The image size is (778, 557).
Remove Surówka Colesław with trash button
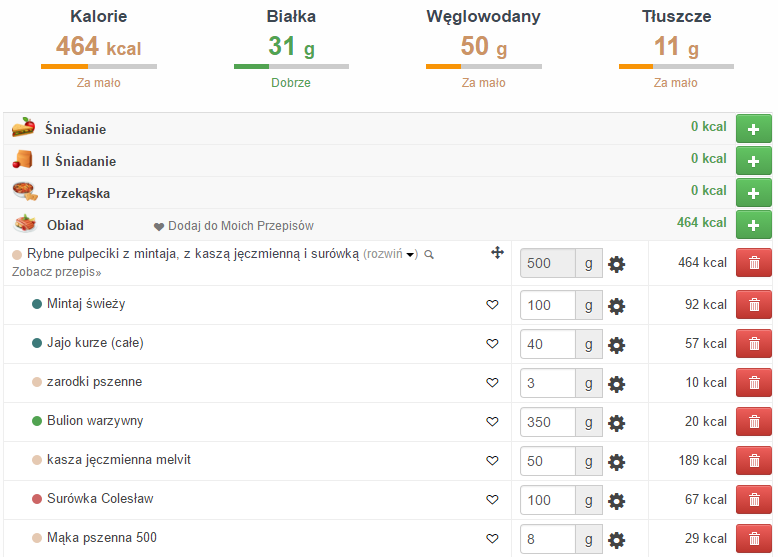point(753,500)
